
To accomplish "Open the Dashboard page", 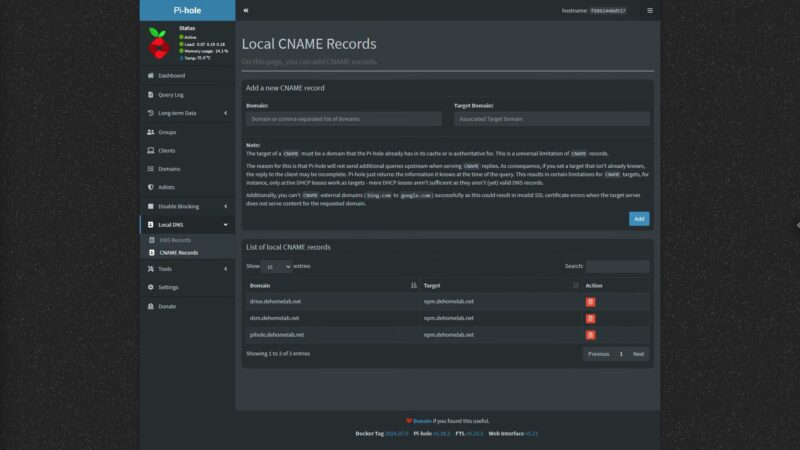I will tap(170, 75).
